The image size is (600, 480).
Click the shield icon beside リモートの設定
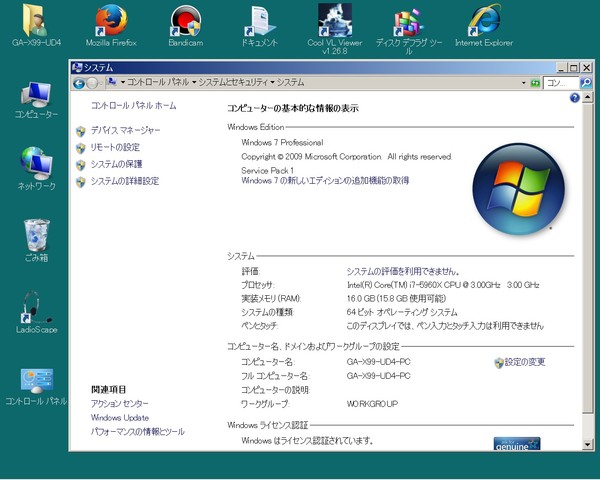[x=81, y=148]
